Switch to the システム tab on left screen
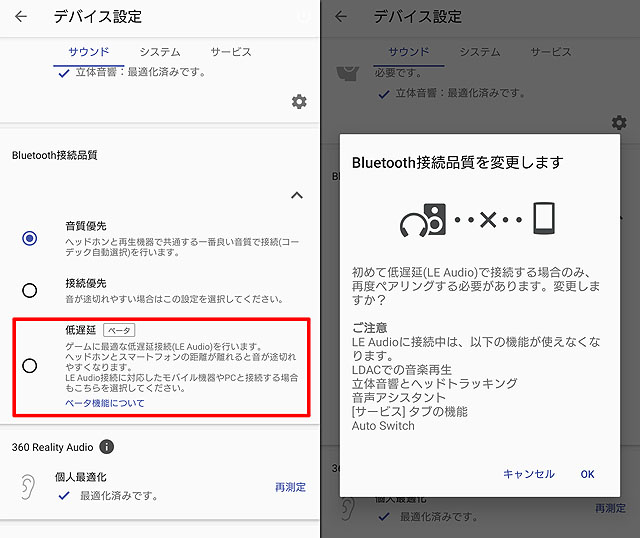The image size is (640, 538). (160, 52)
